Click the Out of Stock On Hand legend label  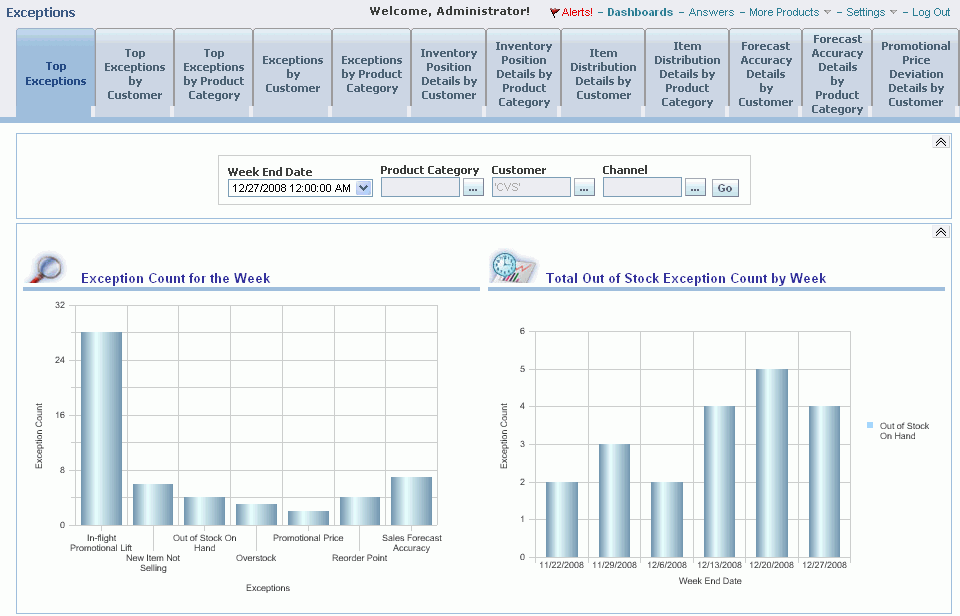904,430
